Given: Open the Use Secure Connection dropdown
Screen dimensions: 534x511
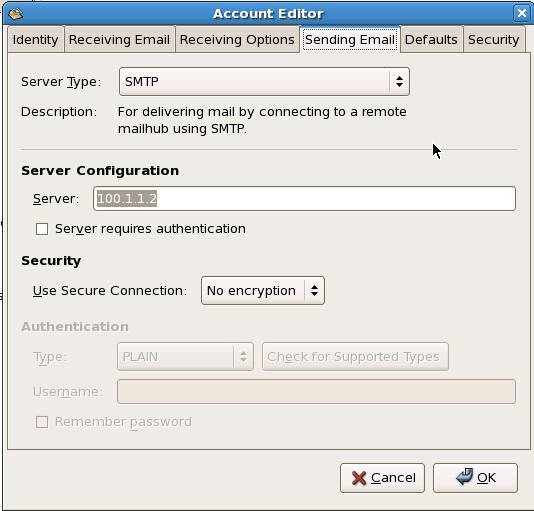Looking at the screenshot, I should click(263, 291).
